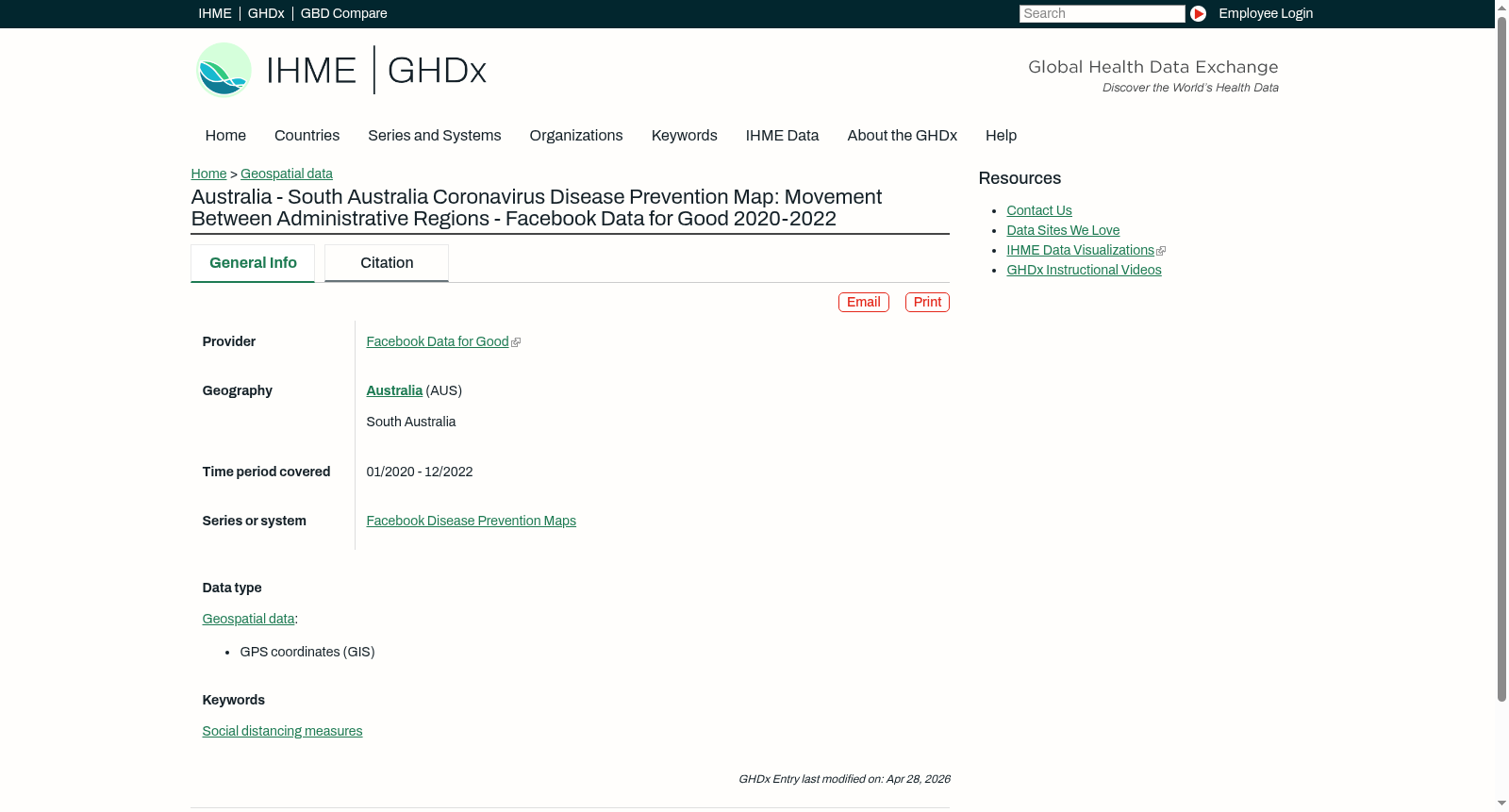The width and height of the screenshot is (1509, 812).
Task: Click the GHDx wordmark in header
Action: (x=437, y=71)
